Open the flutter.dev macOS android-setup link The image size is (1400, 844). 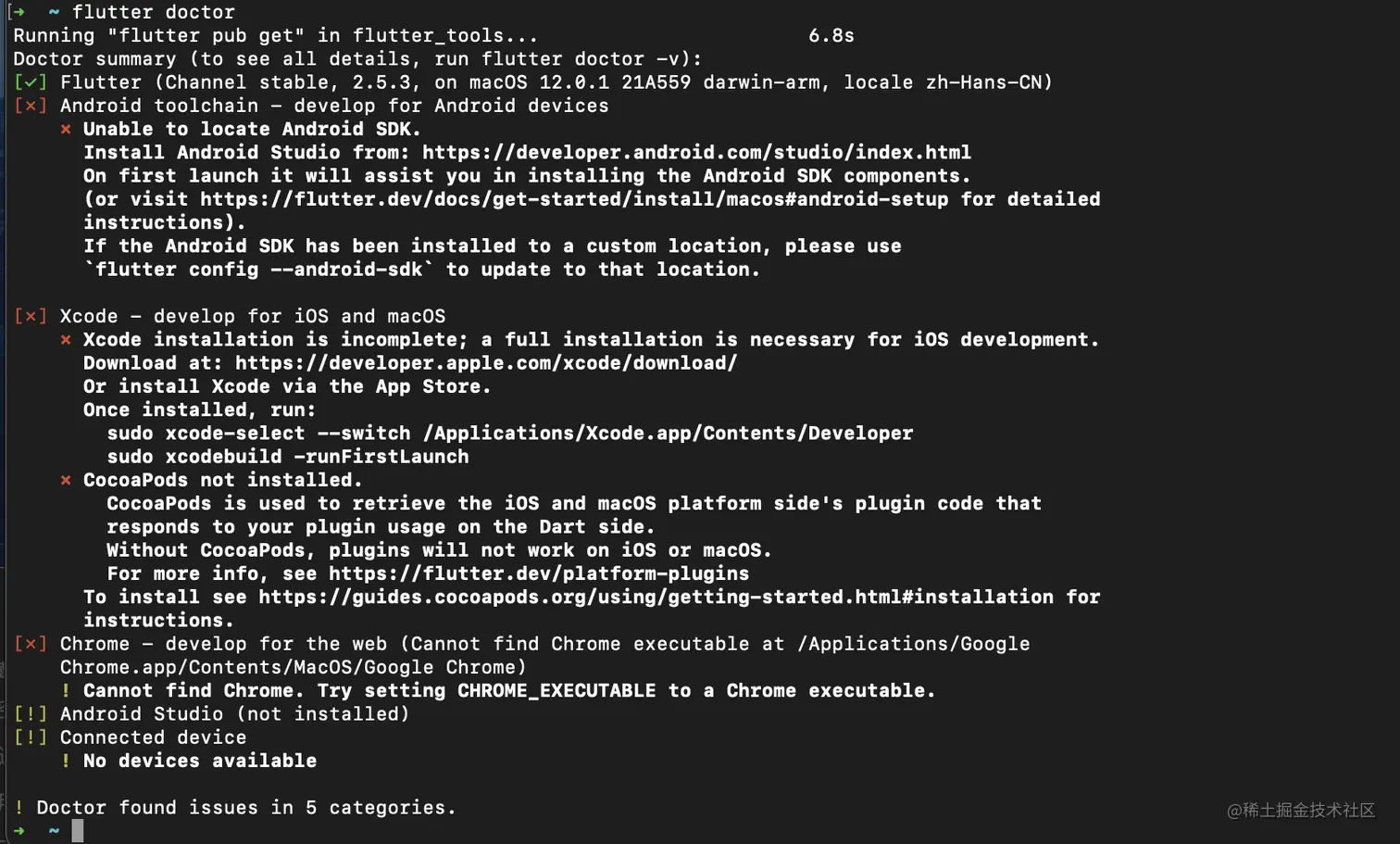click(x=574, y=199)
